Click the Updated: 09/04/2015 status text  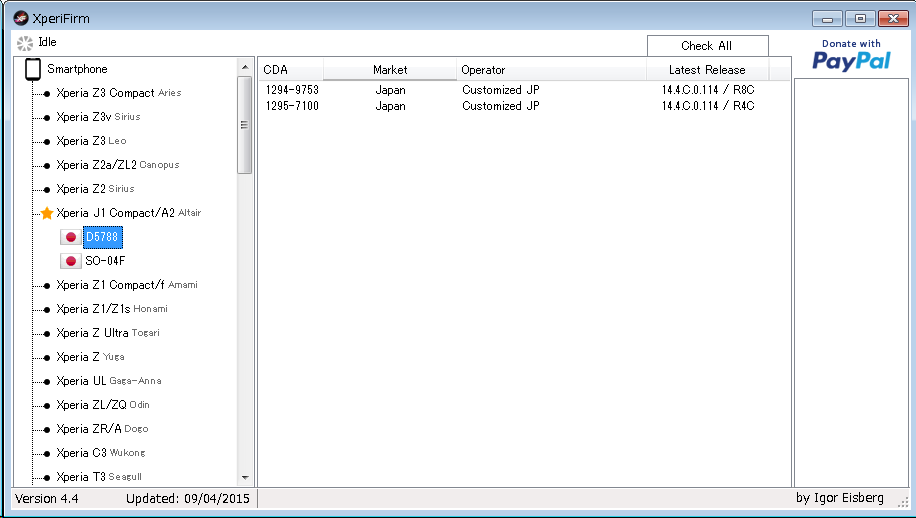click(188, 499)
